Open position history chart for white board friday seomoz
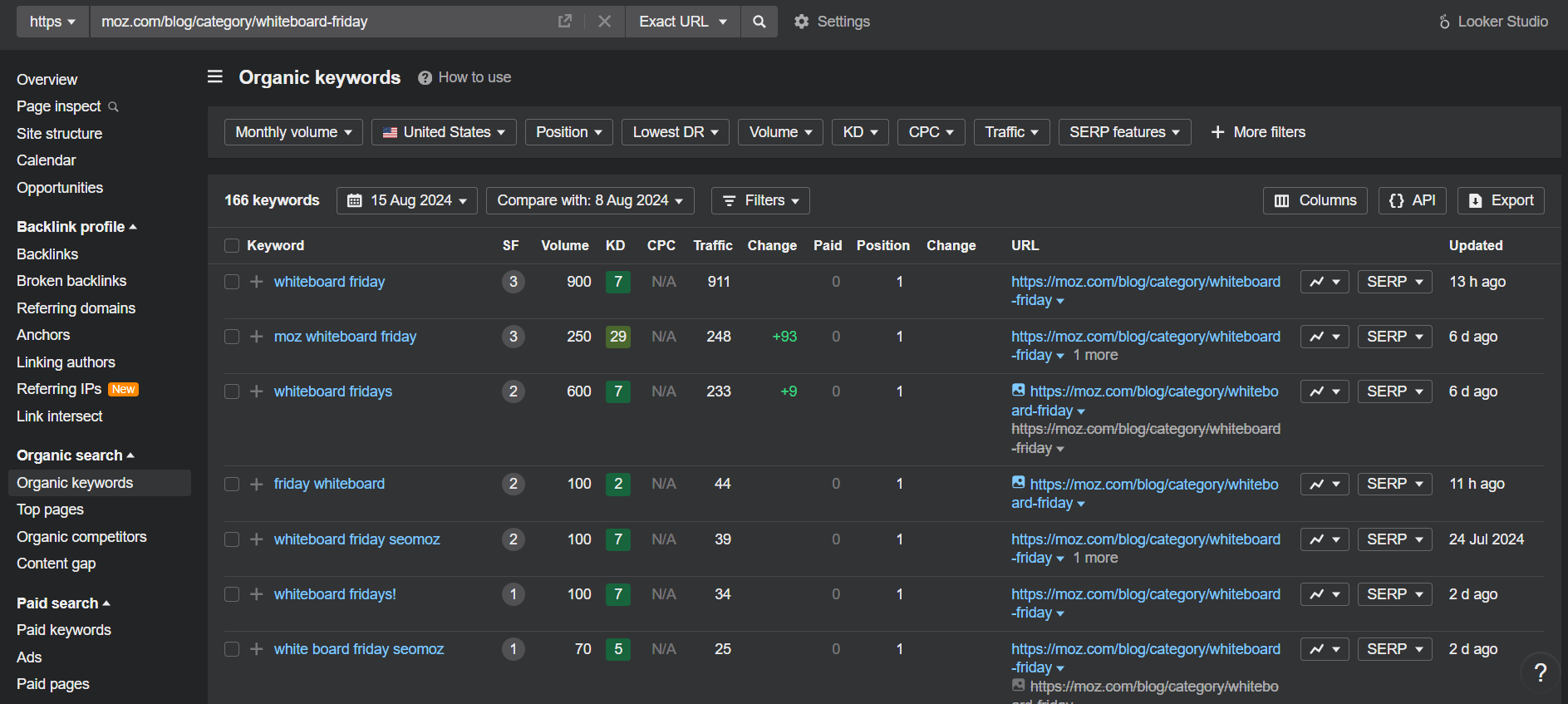The image size is (1568, 704). (1325, 649)
